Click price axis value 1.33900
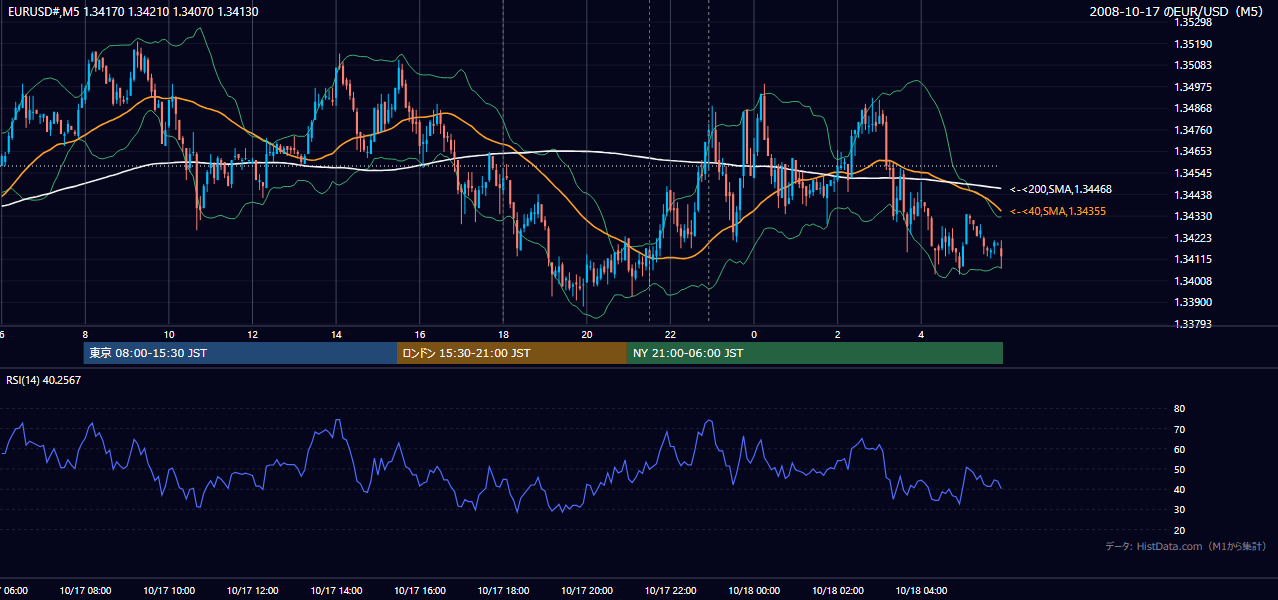The width and height of the screenshot is (1278, 600). 1193,302
